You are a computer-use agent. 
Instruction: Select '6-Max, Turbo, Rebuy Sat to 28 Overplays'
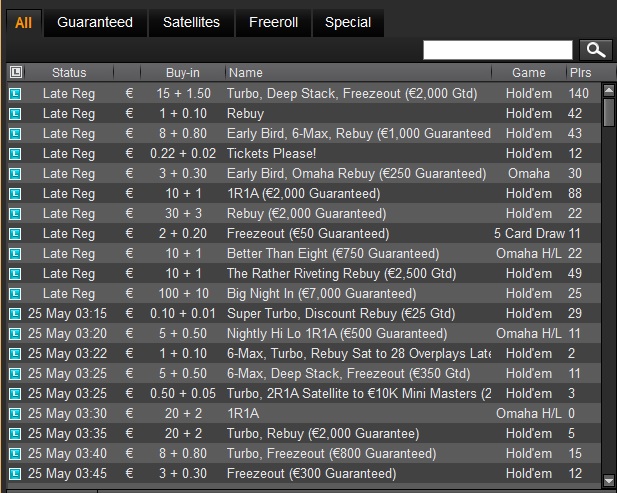click(x=358, y=353)
